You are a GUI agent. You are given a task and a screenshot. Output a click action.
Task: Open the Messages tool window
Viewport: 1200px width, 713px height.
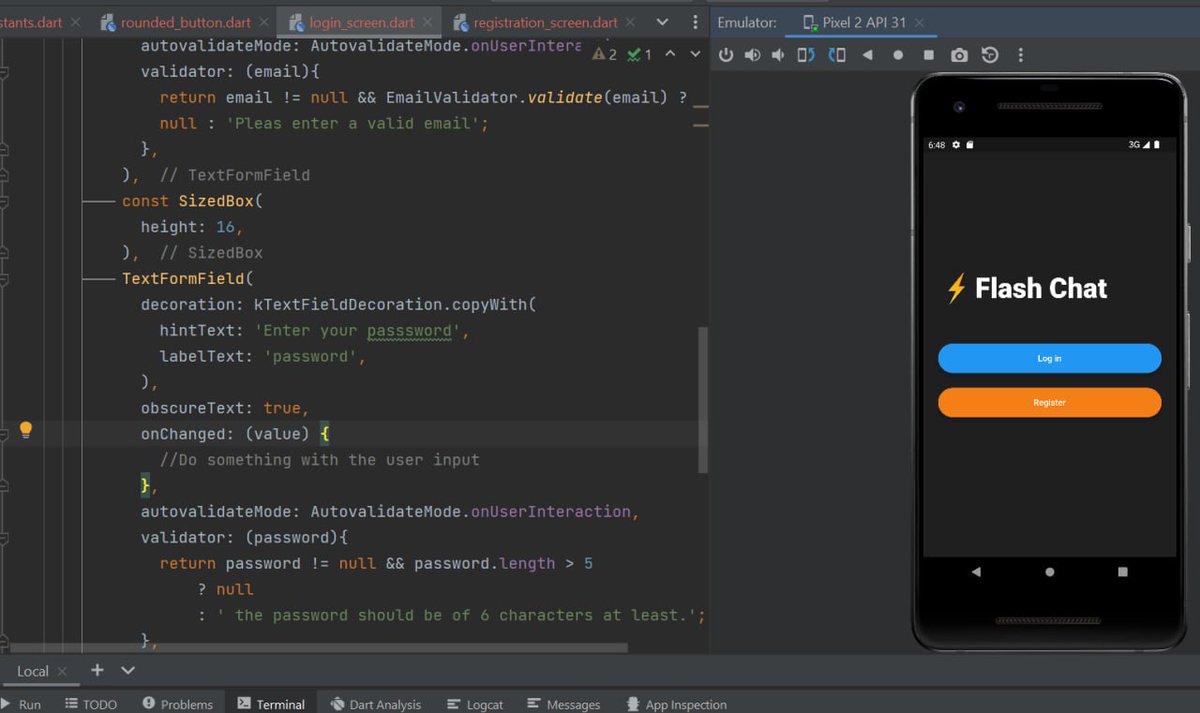click(x=564, y=704)
